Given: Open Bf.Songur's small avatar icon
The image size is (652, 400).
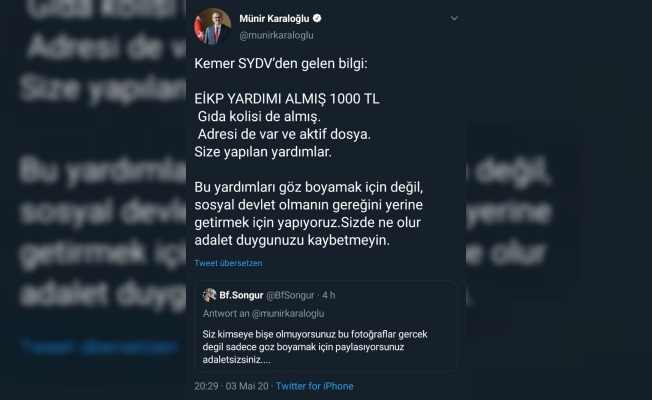Looking at the screenshot, I should 210,295.
